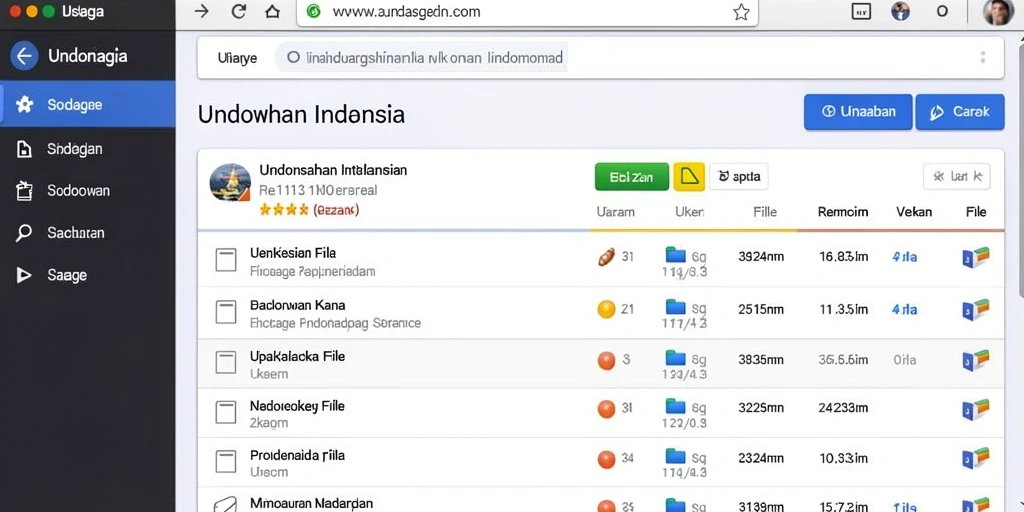Go forward with the browser arrow
Screen dimensions: 1024x512
click(202, 11)
